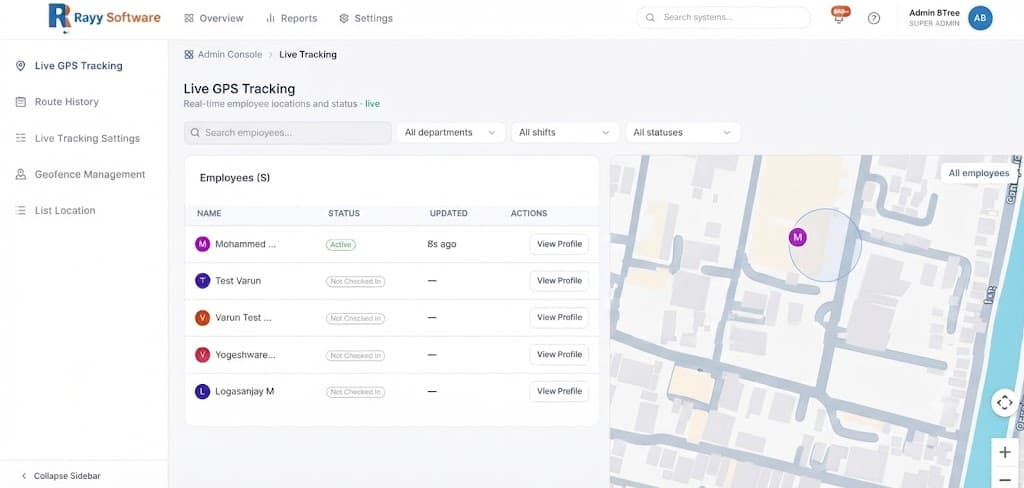View Profile for Varun Test
This screenshot has width=1024, height=488.
(559, 317)
